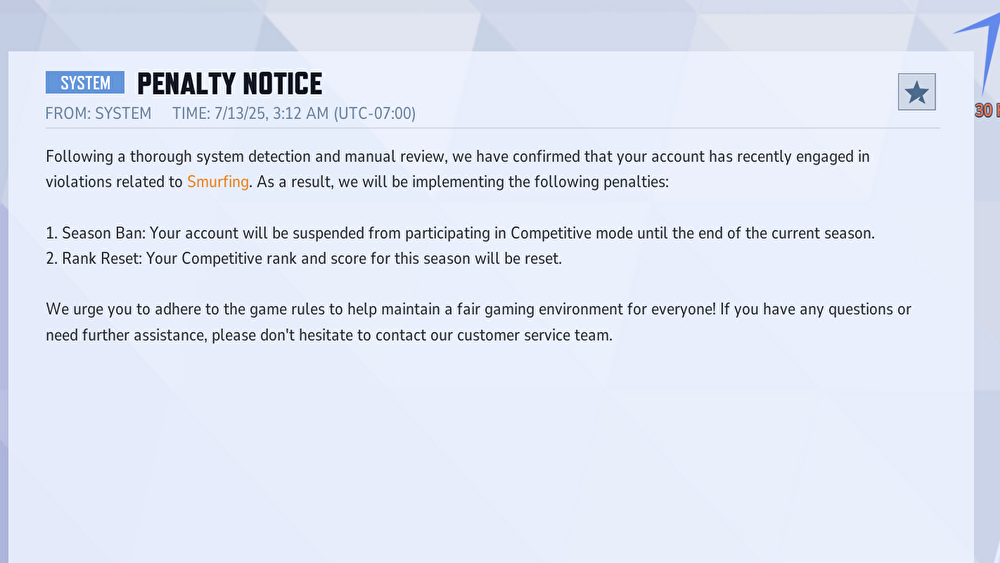This screenshot has height=563, width=1000.
Task: Click the FROM: SYSTEM sender label
Action: pos(98,113)
